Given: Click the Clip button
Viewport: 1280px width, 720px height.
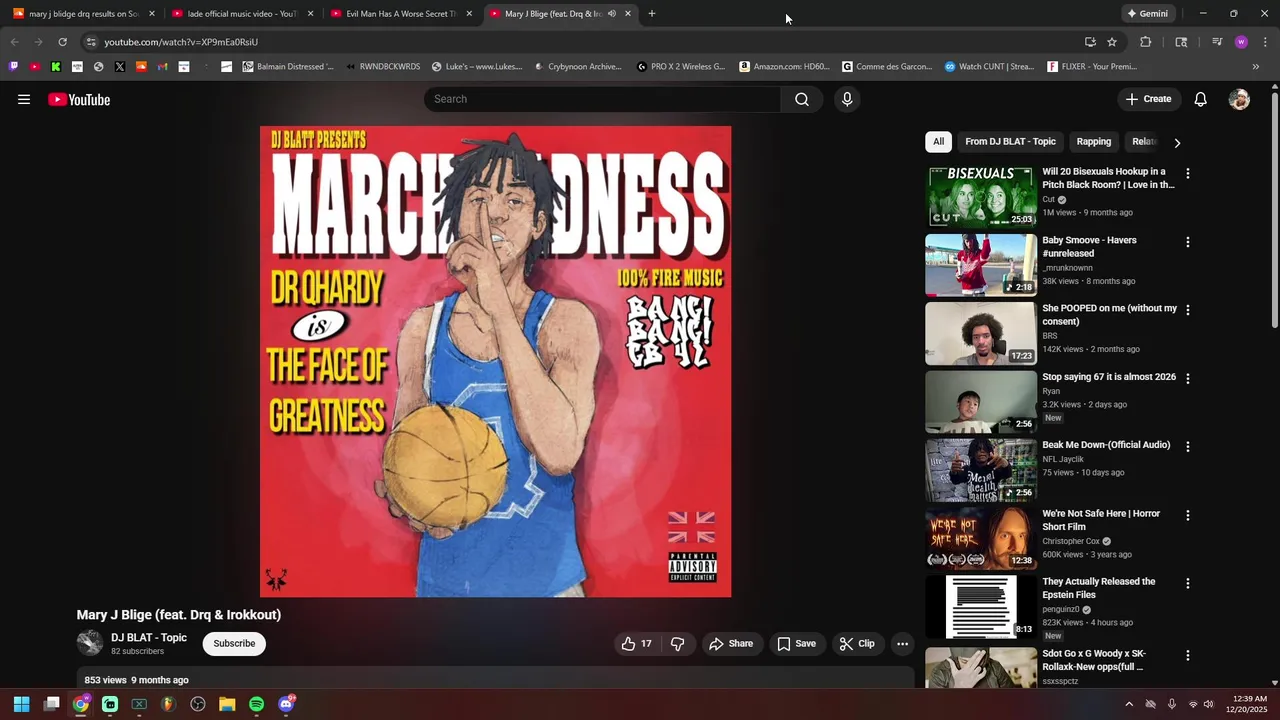Looking at the screenshot, I should click(x=857, y=644).
